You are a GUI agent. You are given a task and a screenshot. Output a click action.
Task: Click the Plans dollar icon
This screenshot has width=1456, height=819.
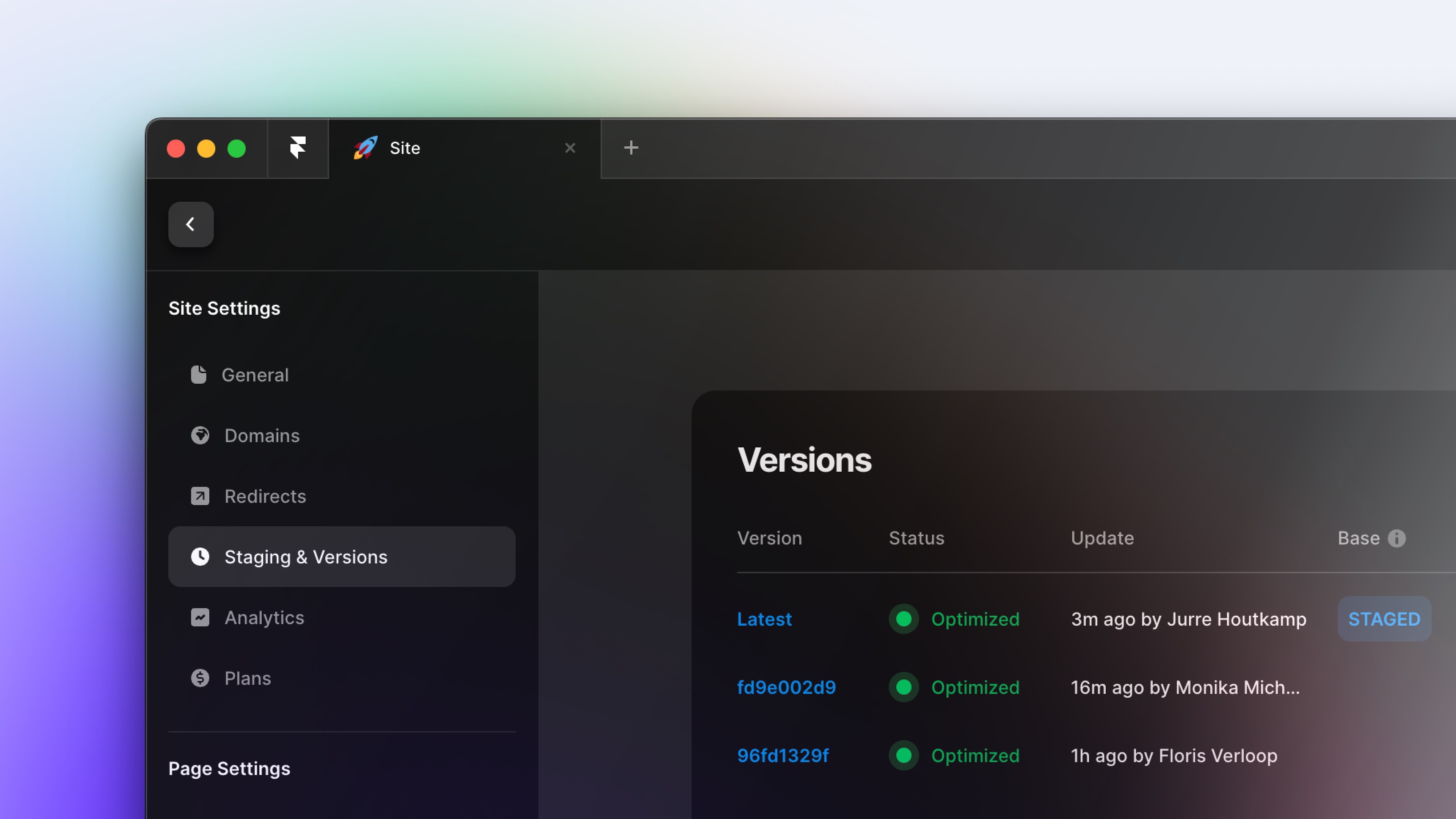click(200, 678)
